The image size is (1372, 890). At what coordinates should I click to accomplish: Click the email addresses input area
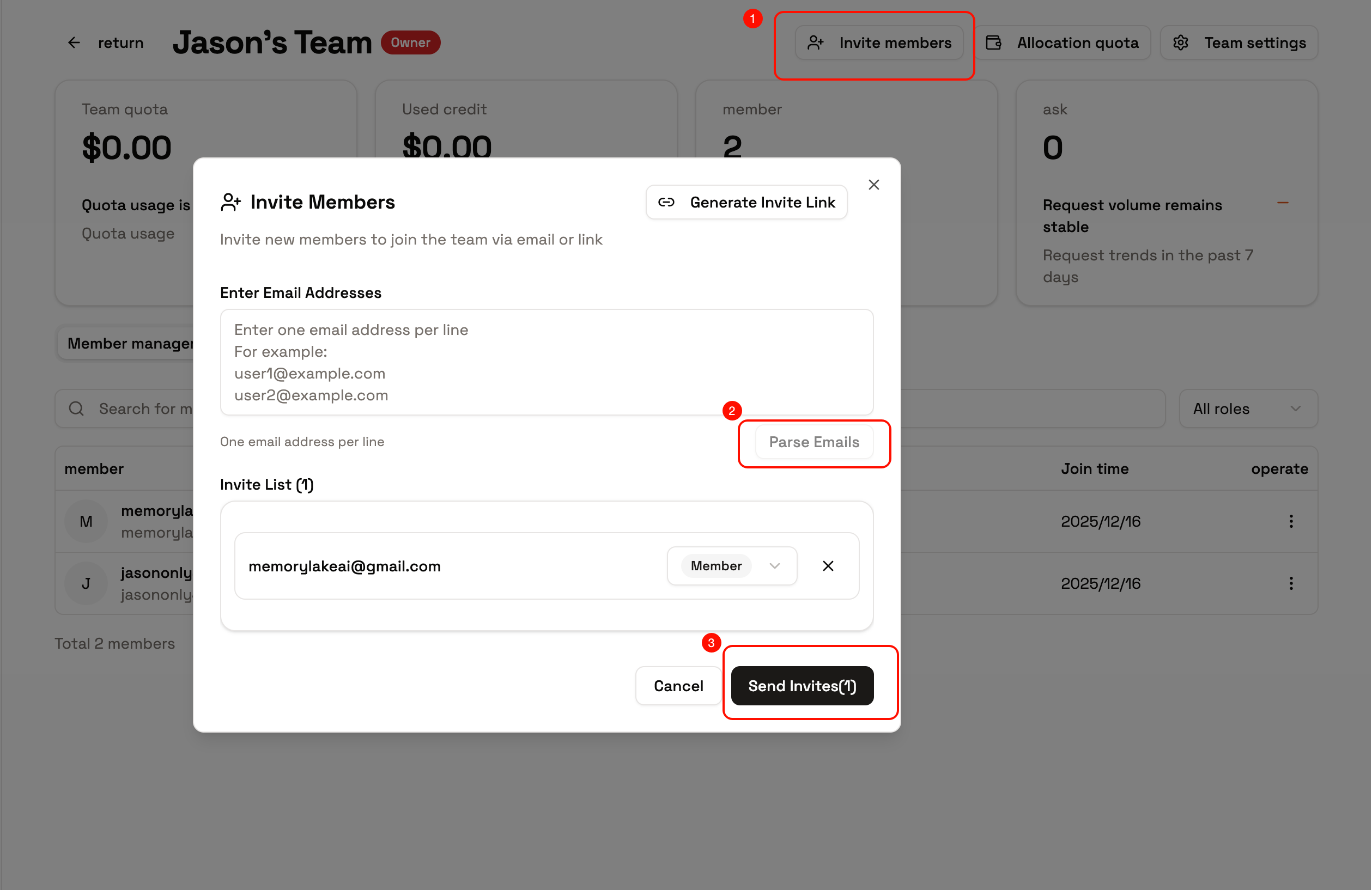coord(546,362)
